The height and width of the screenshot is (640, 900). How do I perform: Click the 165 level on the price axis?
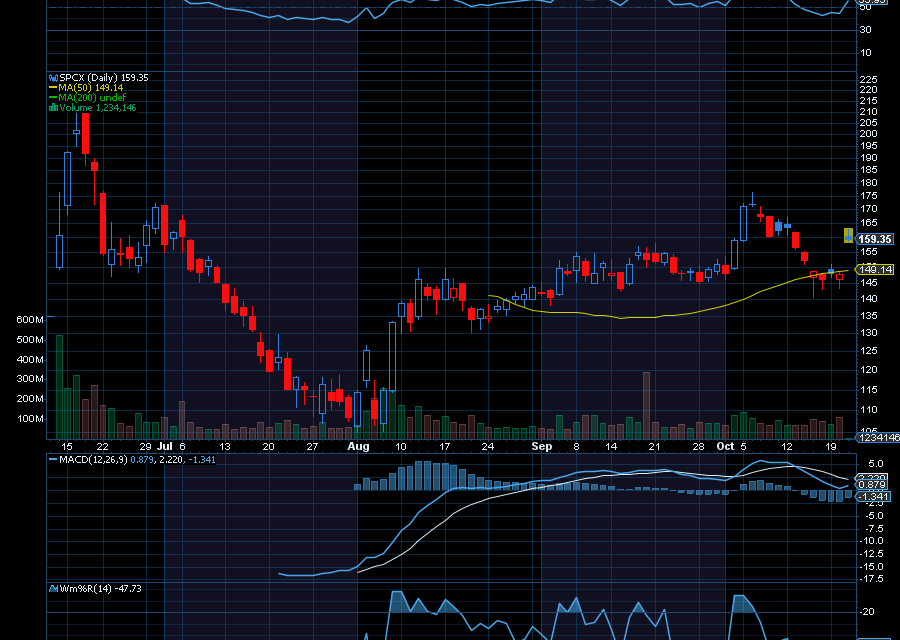869,223
